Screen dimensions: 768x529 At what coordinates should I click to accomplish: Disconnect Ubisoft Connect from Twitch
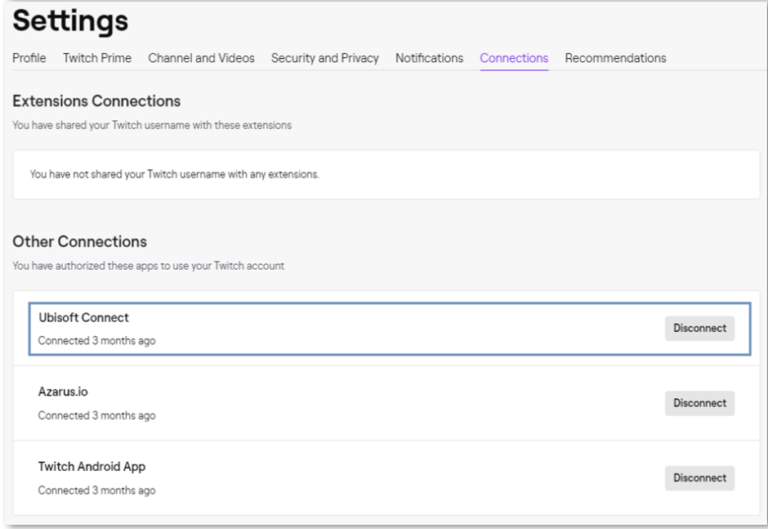[x=699, y=329]
